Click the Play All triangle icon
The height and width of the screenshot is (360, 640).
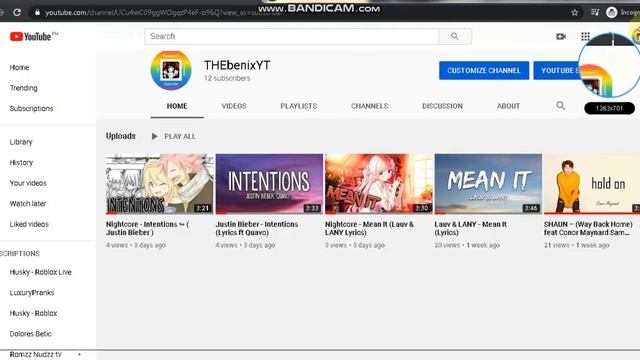click(154, 136)
